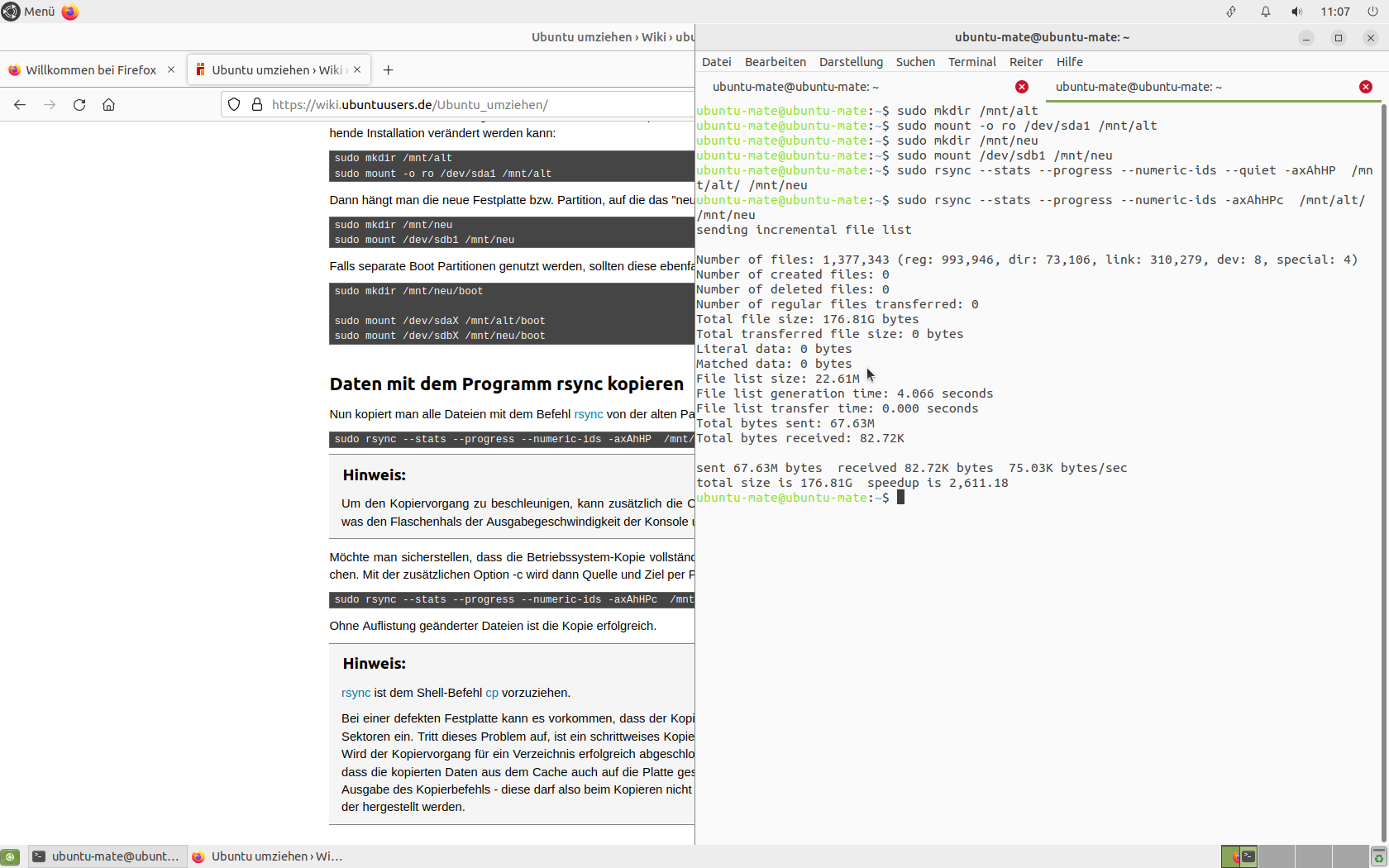Open the Menü button in the top panel
The width and height of the screenshot is (1389, 868).
click(29, 12)
